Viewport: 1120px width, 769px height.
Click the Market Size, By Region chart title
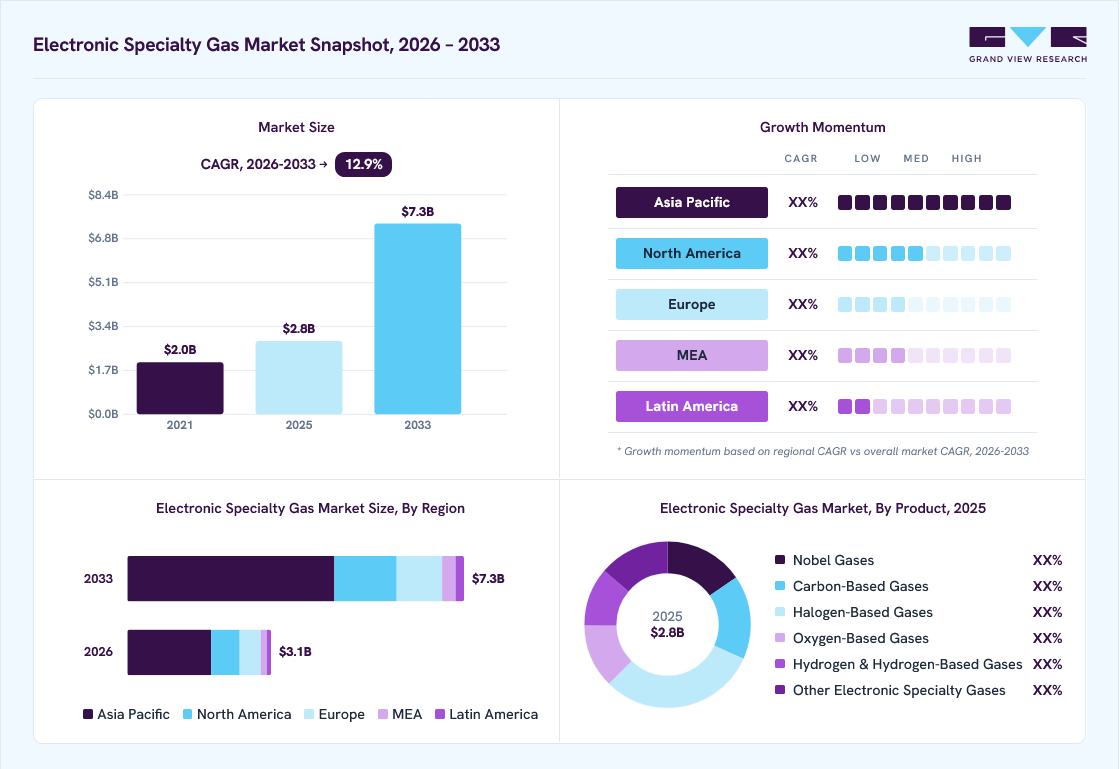click(x=310, y=508)
